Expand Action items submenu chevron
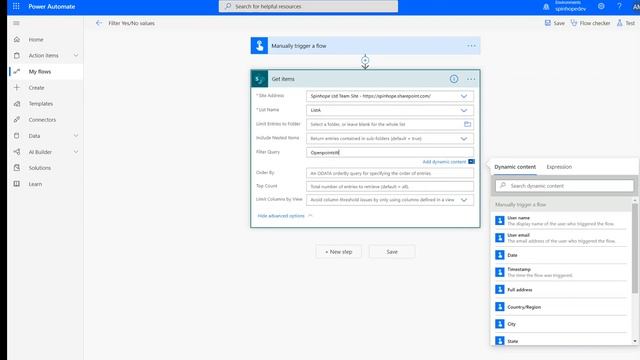The height and width of the screenshot is (360, 640). [76, 56]
